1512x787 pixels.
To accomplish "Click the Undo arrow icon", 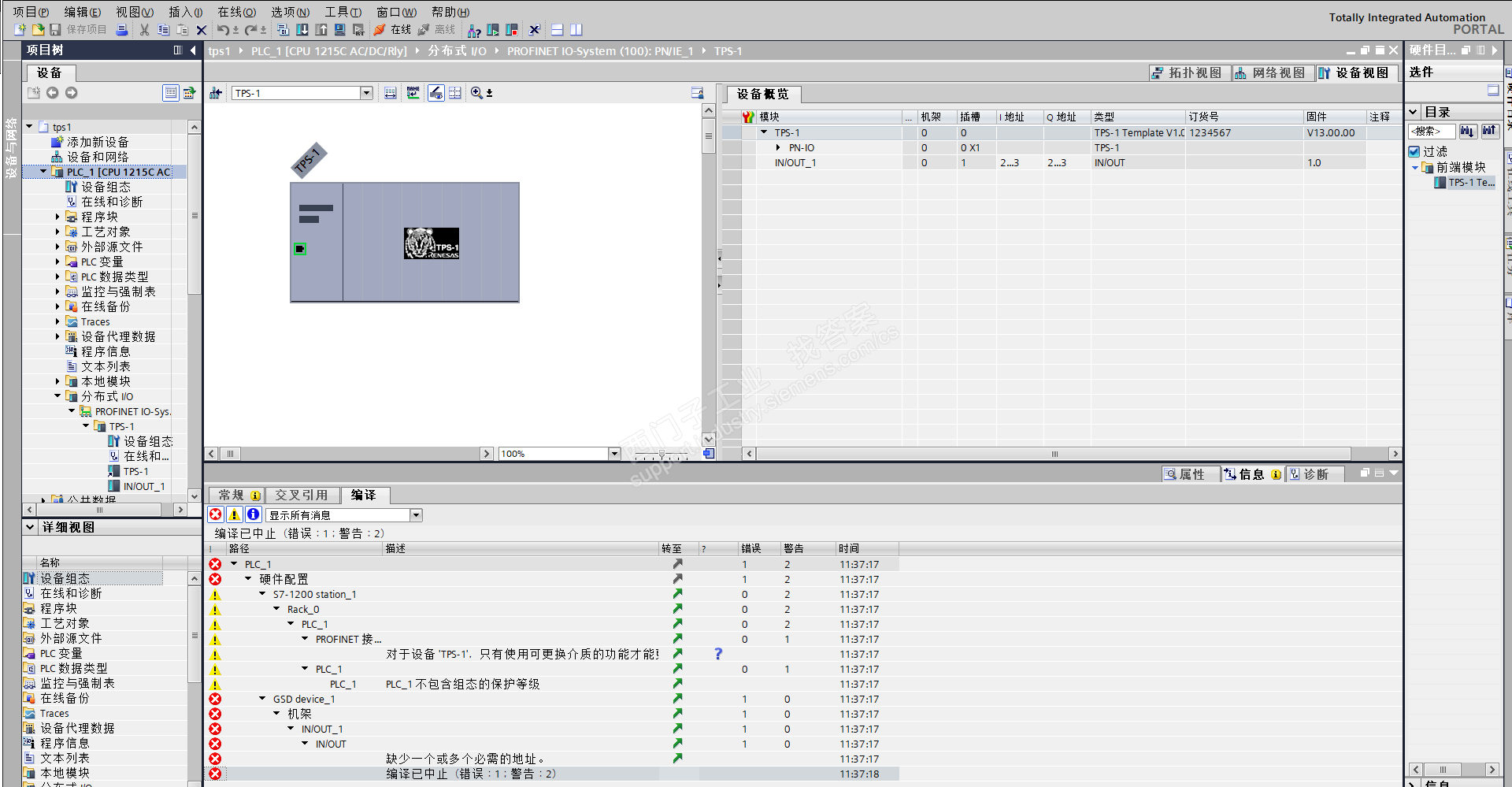I will [223, 30].
